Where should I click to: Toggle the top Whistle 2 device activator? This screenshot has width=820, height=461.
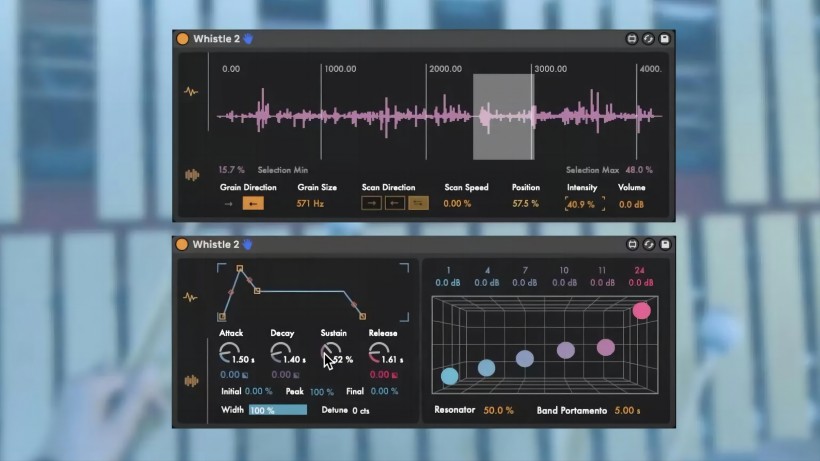pyautogui.click(x=182, y=39)
